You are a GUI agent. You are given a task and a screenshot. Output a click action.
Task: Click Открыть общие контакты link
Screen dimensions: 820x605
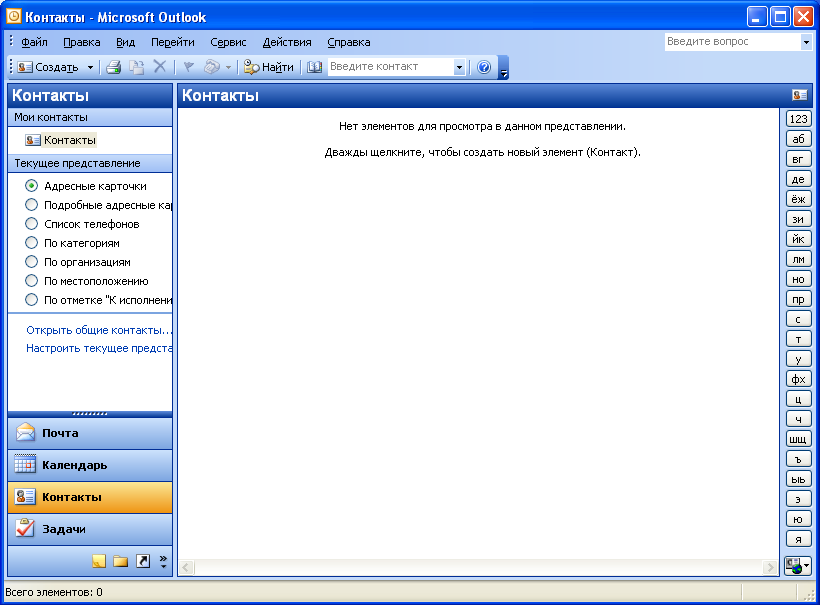(x=99, y=330)
